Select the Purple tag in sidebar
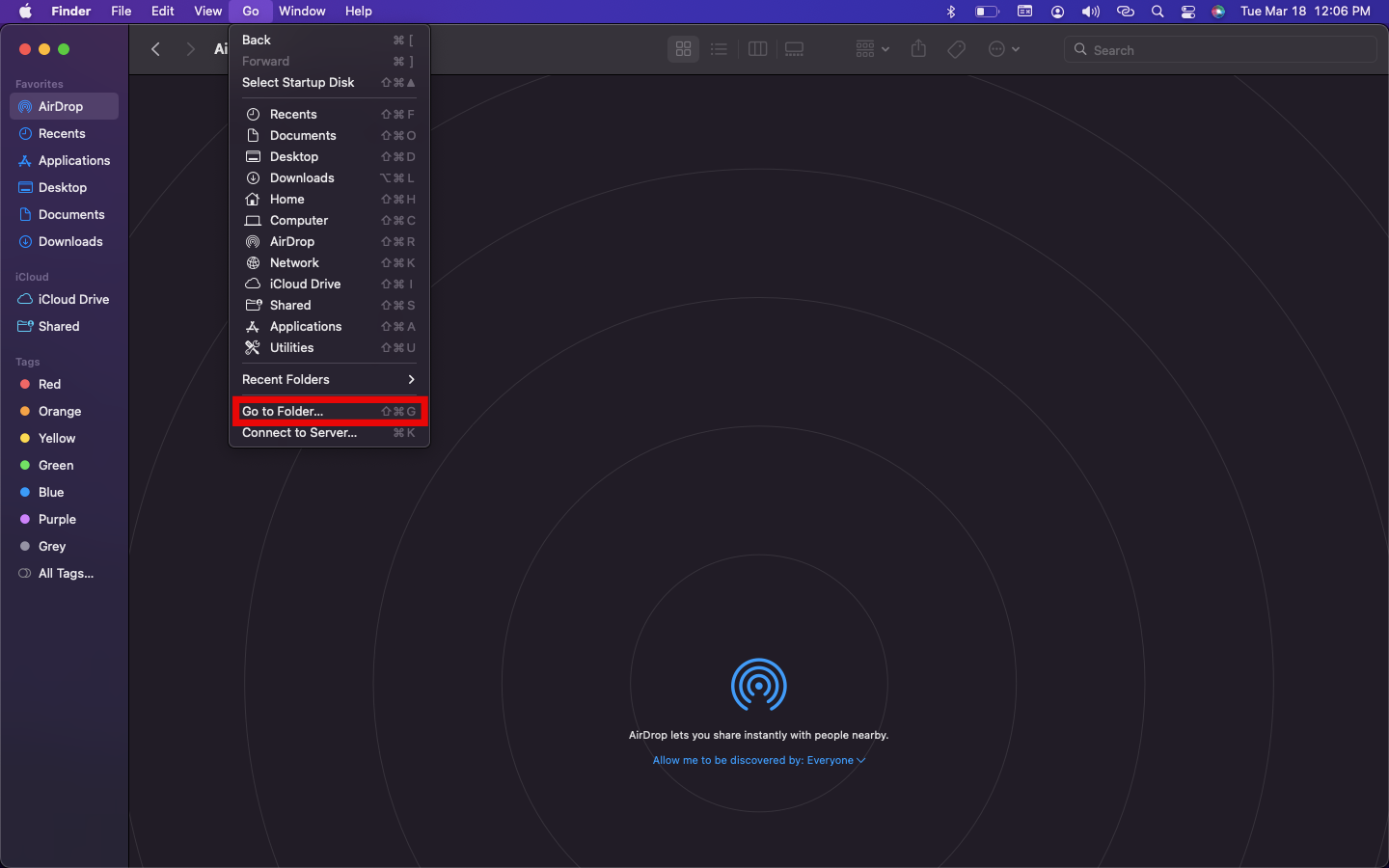 [64, 519]
